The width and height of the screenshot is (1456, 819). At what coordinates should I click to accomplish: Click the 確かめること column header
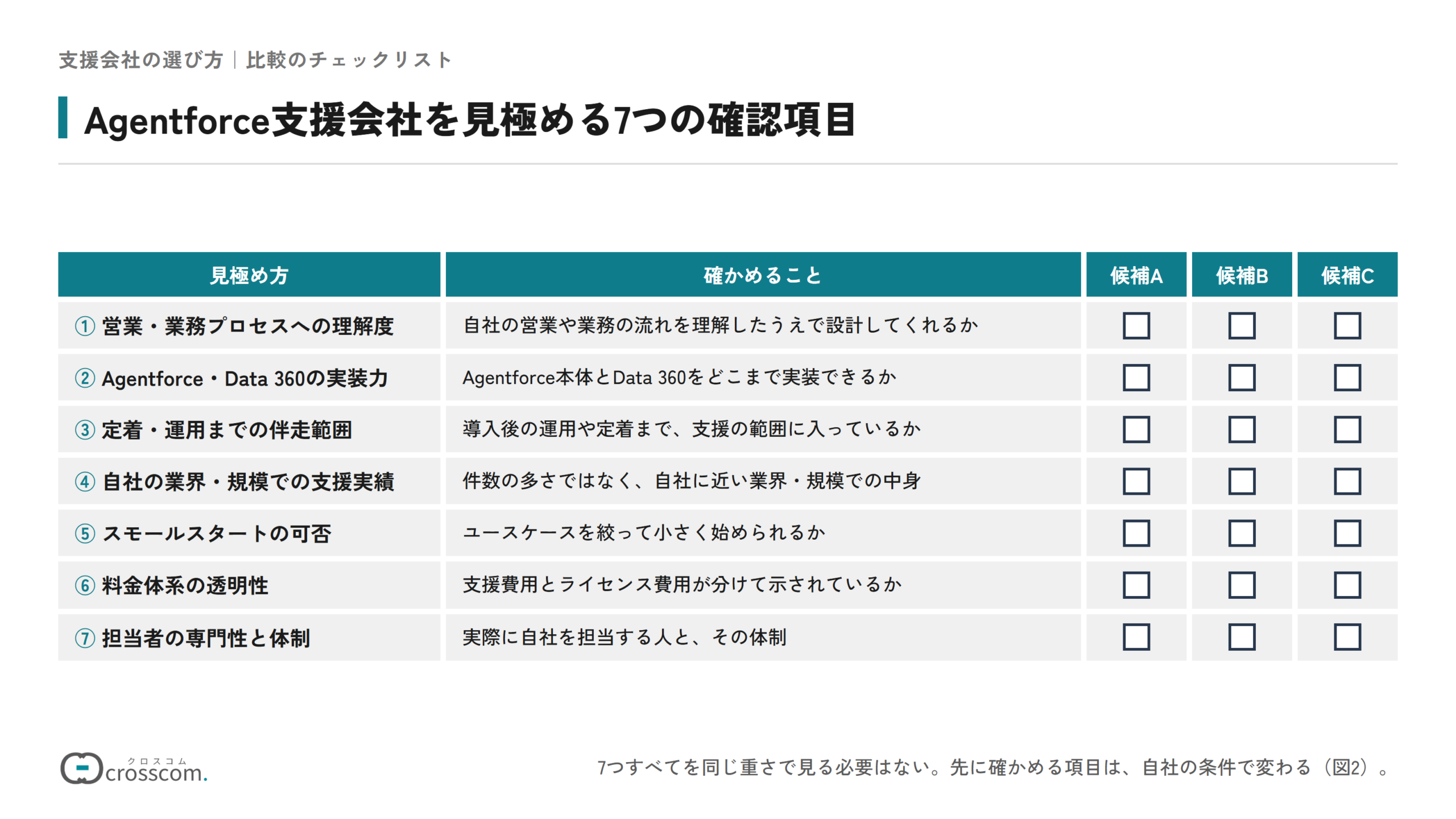[763, 275]
